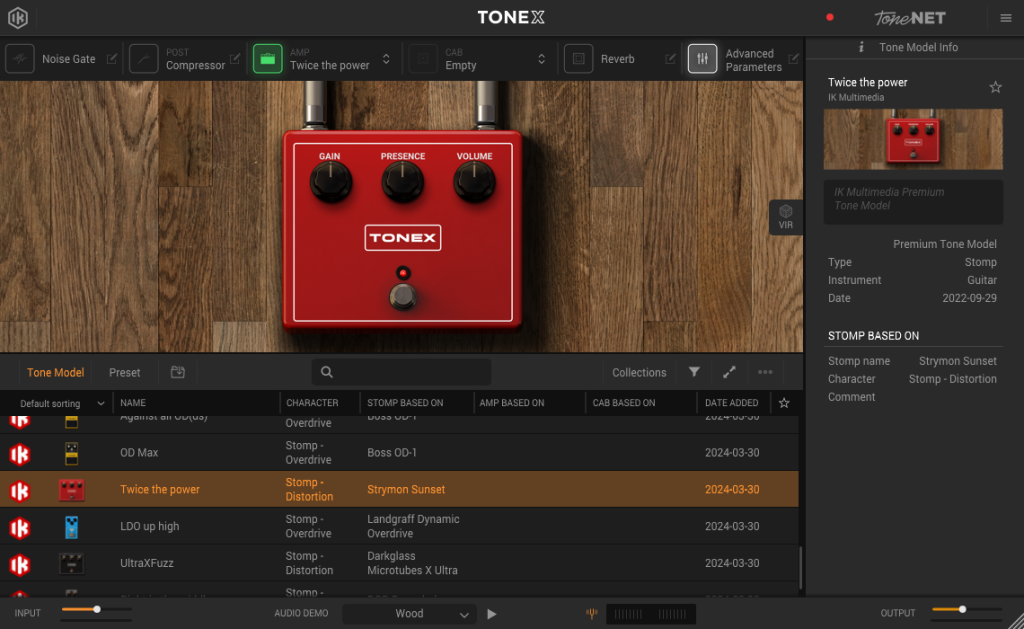Image resolution: width=1024 pixels, height=629 pixels.
Task: Play the audio demo
Action: (x=492, y=614)
